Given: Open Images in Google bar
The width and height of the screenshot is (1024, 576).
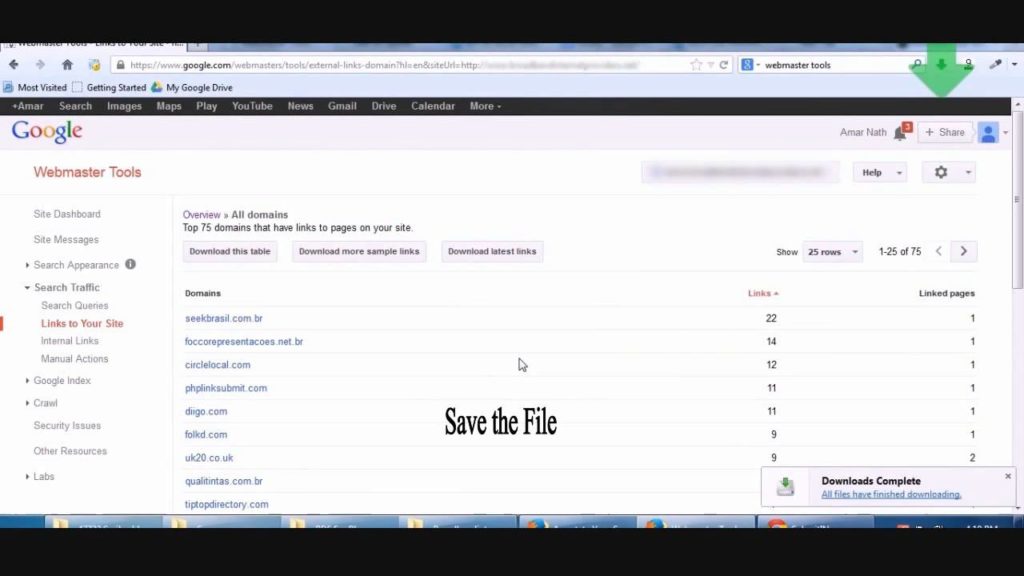Looking at the screenshot, I should [x=124, y=106].
